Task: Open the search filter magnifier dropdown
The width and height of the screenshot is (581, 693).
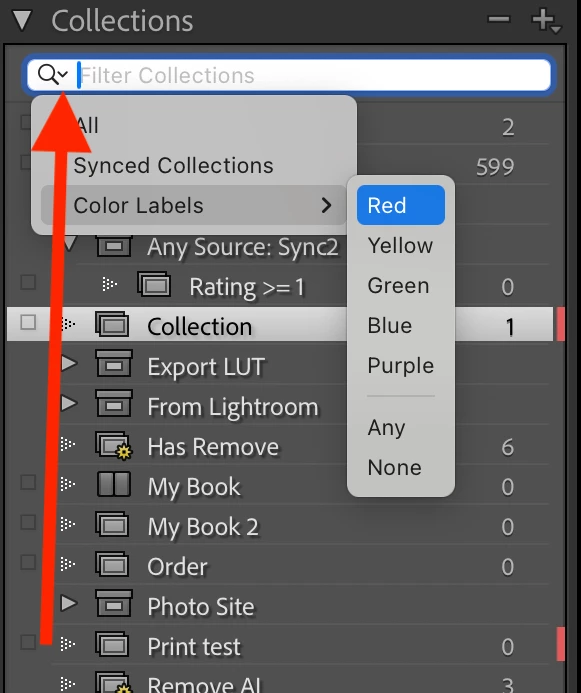Action: pyautogui.click(x=53, y=74)
